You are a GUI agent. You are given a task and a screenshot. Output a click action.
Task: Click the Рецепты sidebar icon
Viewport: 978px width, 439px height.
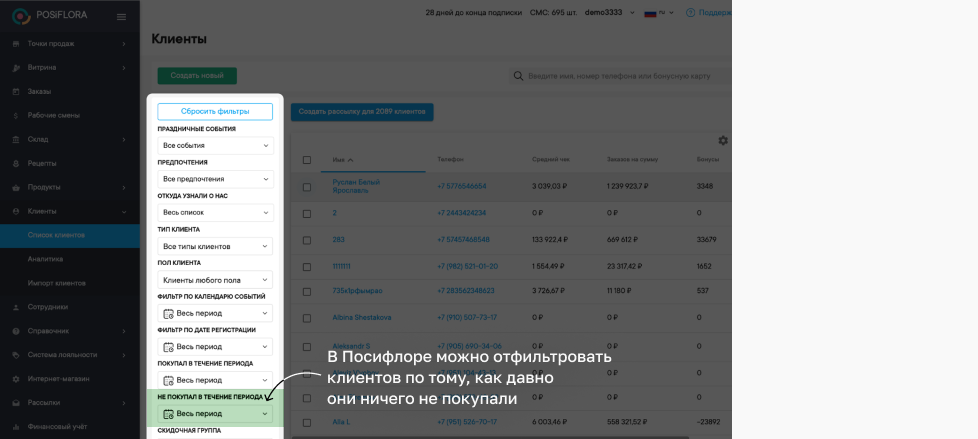(x=16, y=163)
